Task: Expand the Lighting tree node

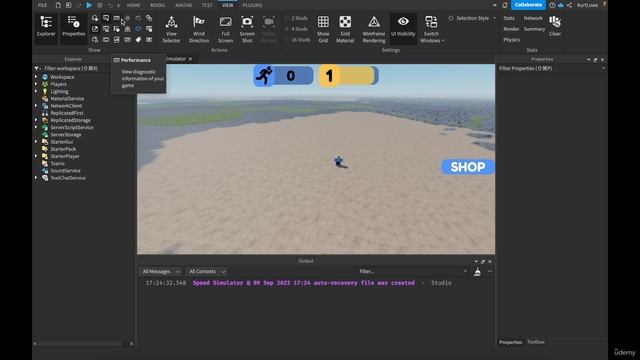Action: pos(36,91)
